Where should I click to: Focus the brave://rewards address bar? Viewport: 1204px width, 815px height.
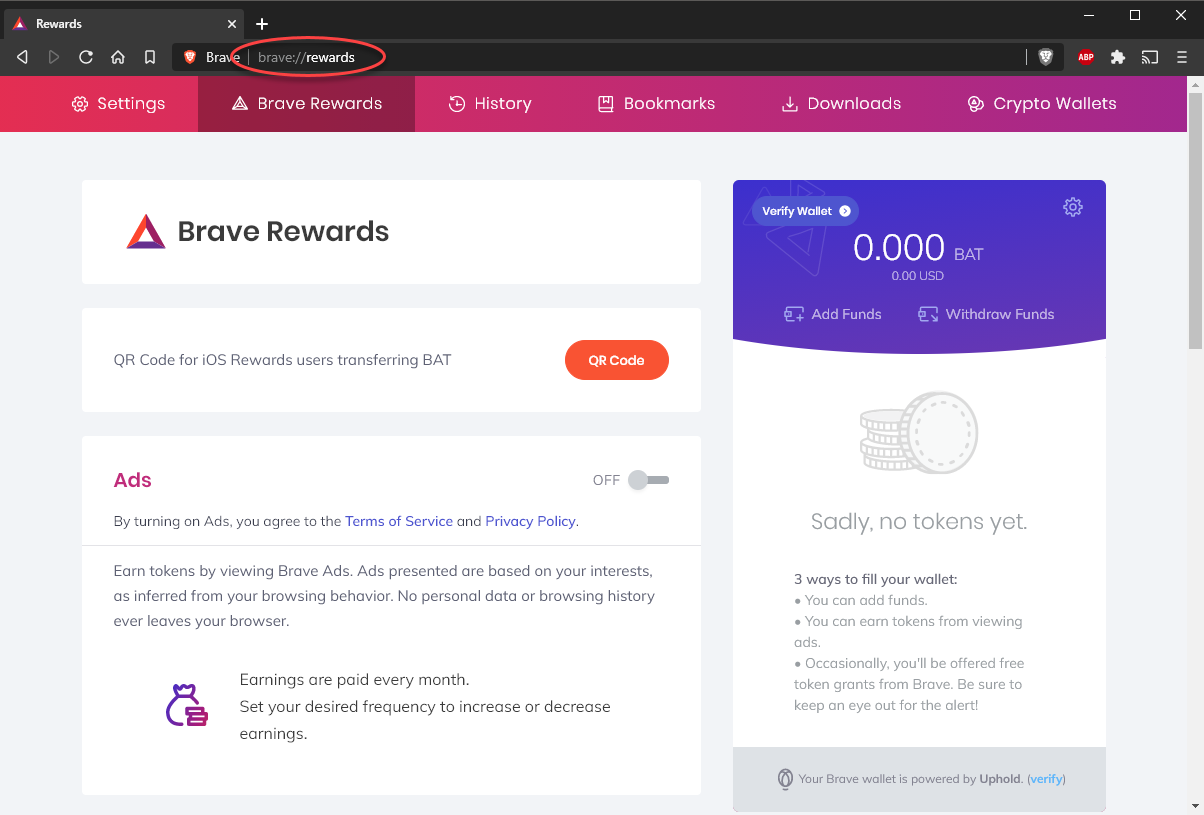600,57
